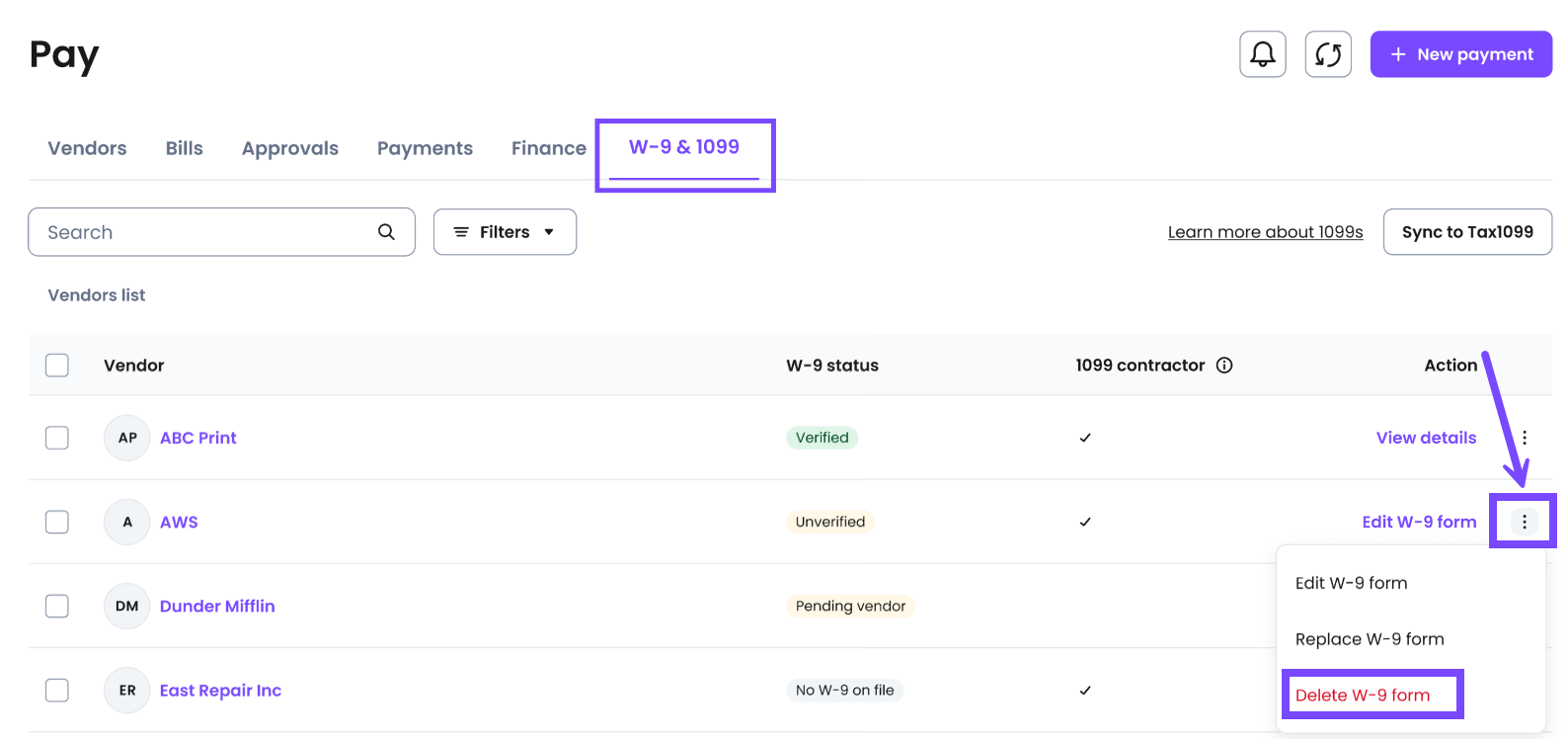Click the 1099 contractor info icon

click(x=1224, y=366)
